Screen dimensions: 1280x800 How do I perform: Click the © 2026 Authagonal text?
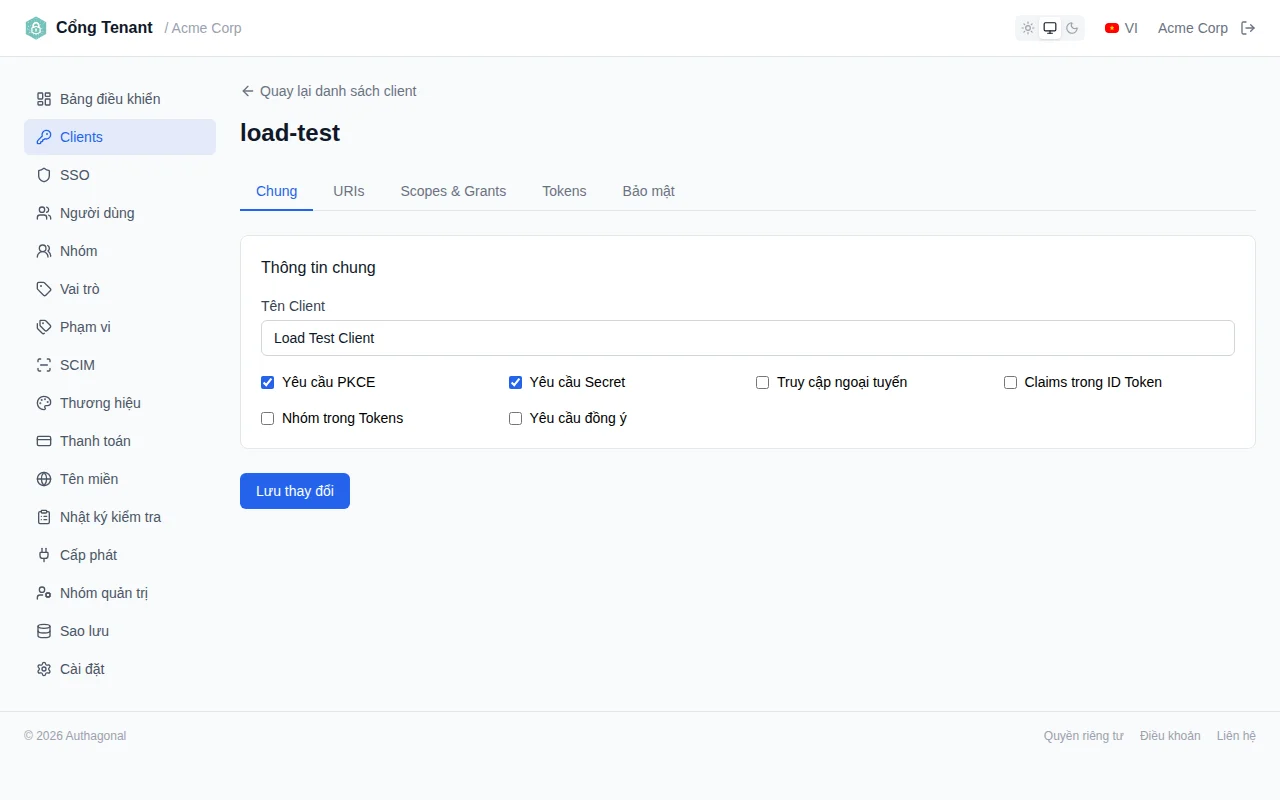coord(75,736)
